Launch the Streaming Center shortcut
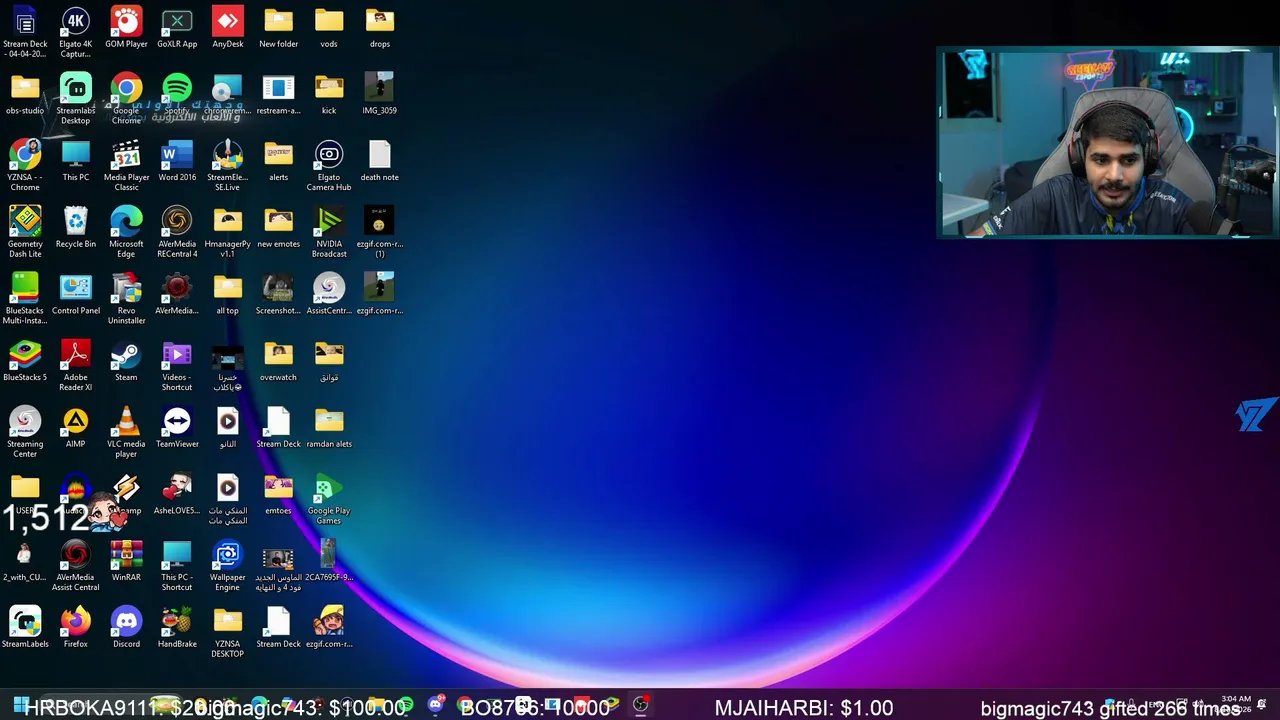 [25, 432]
